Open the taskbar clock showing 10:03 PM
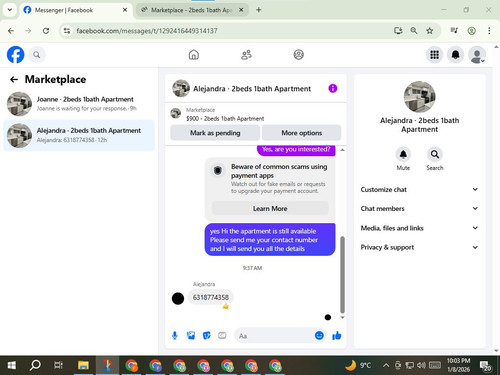This screenshot has height=375, width=500. [458, 365]
